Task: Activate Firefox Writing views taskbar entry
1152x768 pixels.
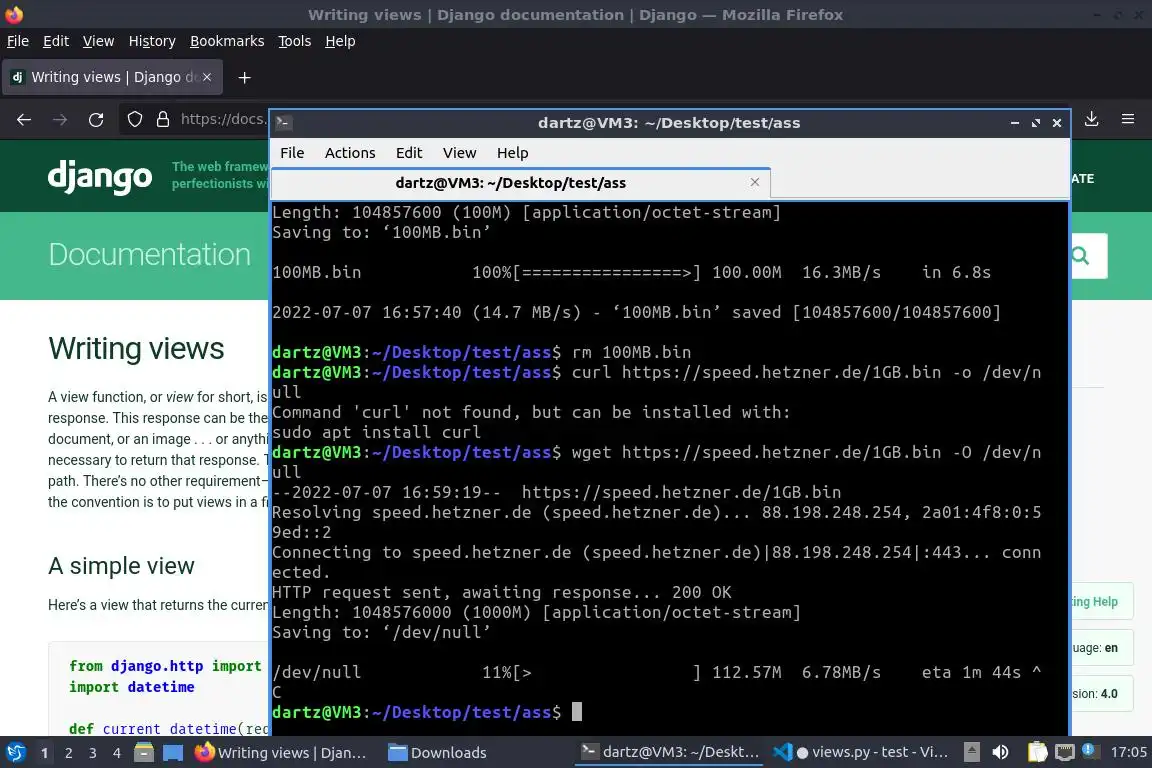Action: [x=281, y=753]
